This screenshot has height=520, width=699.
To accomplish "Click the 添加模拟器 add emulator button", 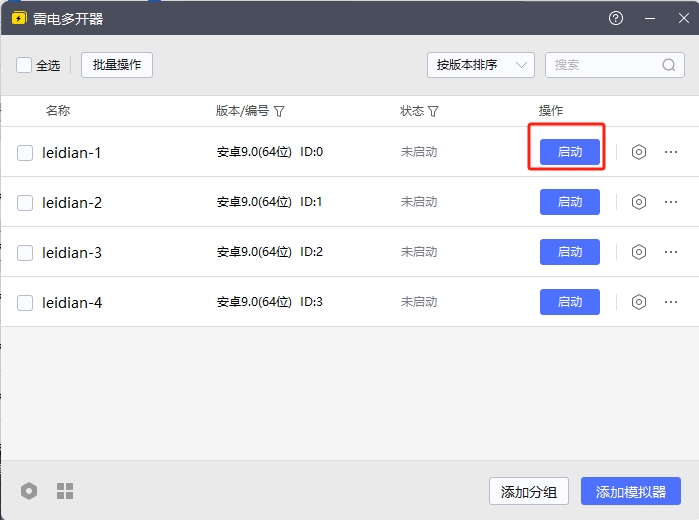I will pyautogui.click(x=631, y=491).
